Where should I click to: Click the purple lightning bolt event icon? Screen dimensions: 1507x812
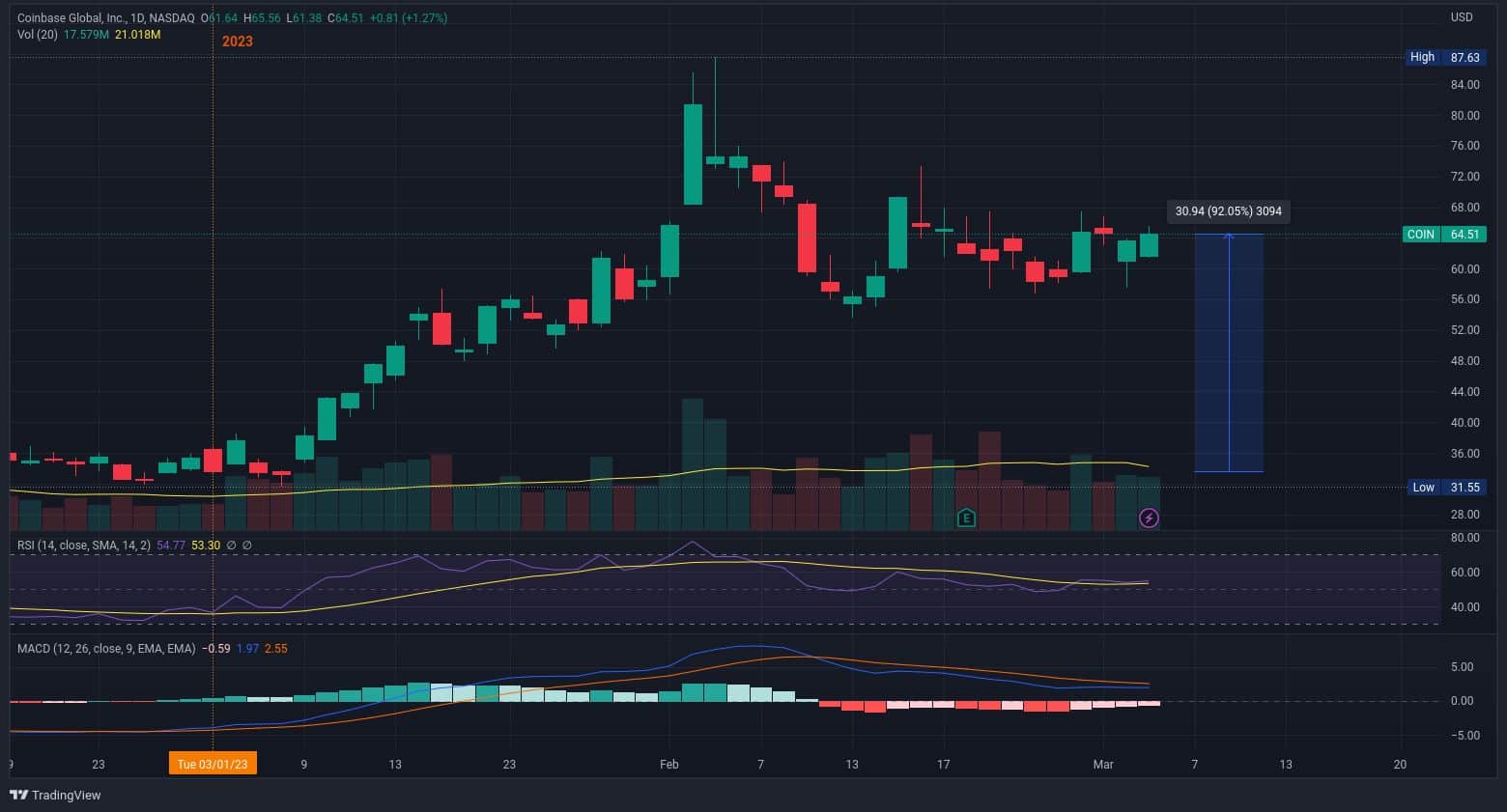(x=1149, y=518)
